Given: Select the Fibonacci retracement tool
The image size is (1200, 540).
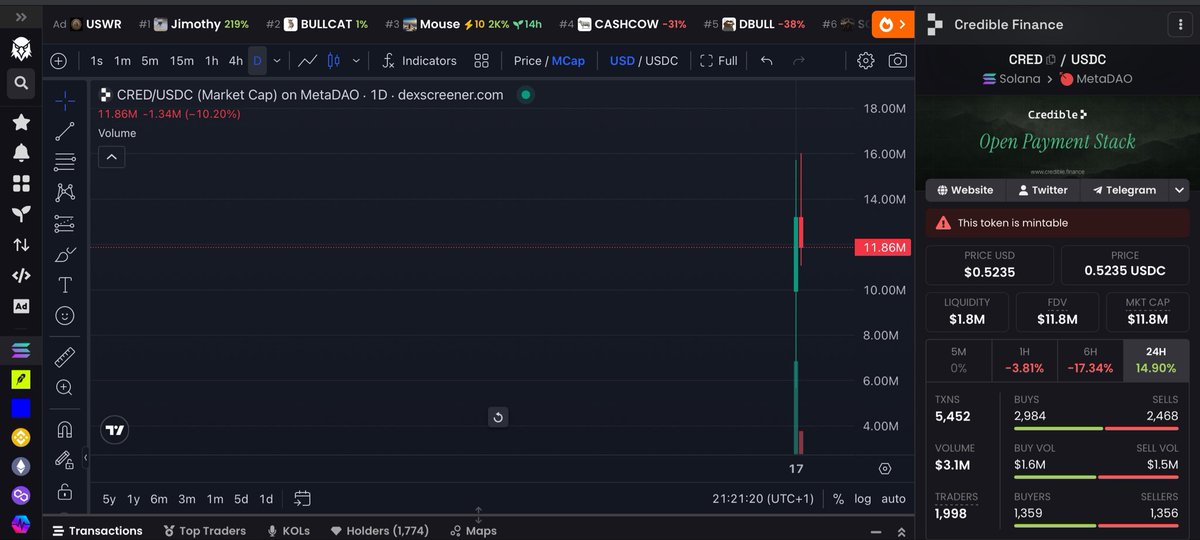Looking at the screenshot, I should [64, 161].
